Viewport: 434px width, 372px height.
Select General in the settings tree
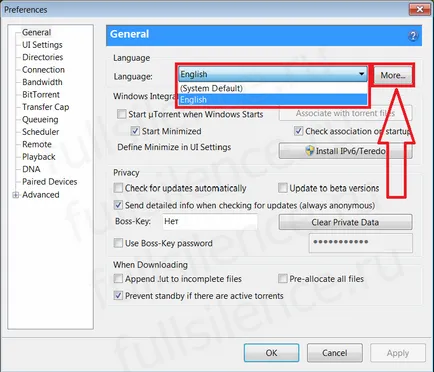click(36, 32)
